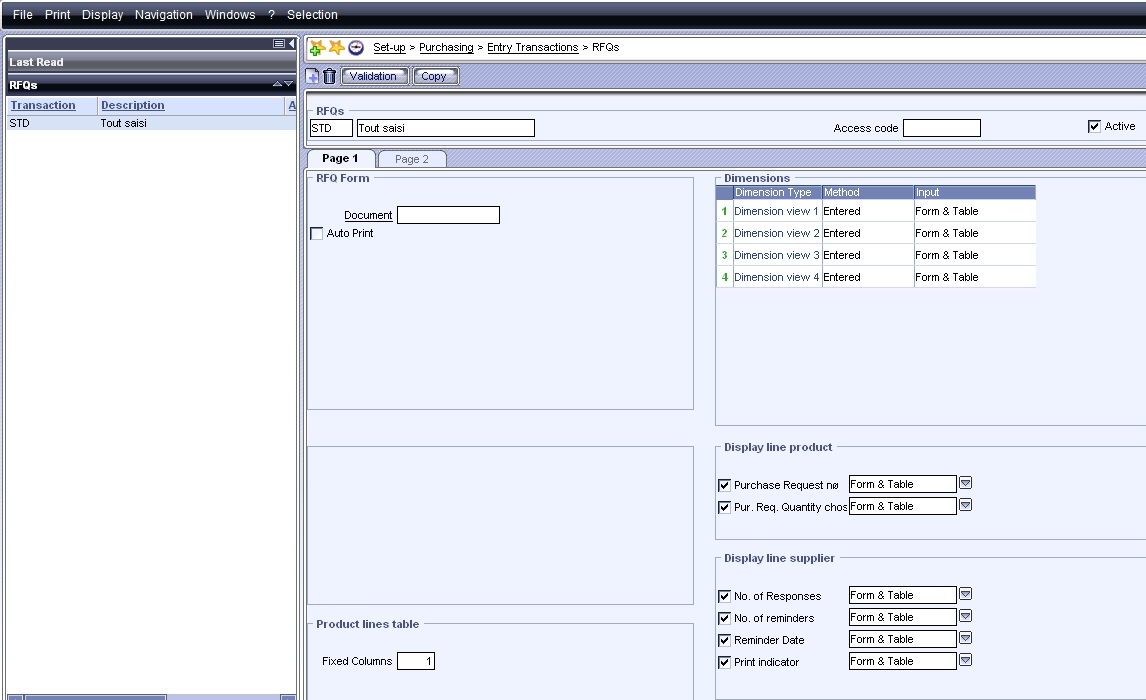Click the add-to-favorites star with plus icon
Screen dimensions: 1146x700
pos(317,48)
